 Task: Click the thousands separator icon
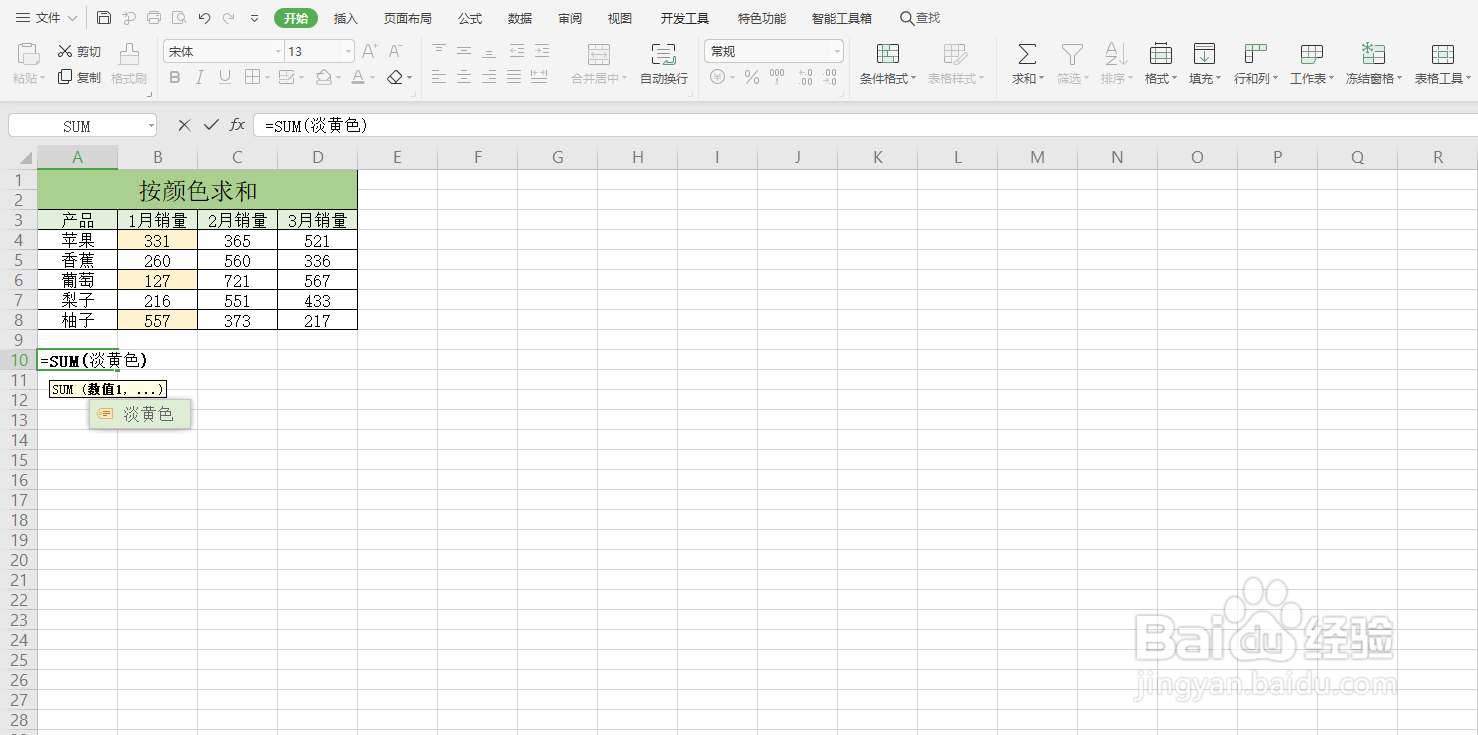click(x=777, y=77)
